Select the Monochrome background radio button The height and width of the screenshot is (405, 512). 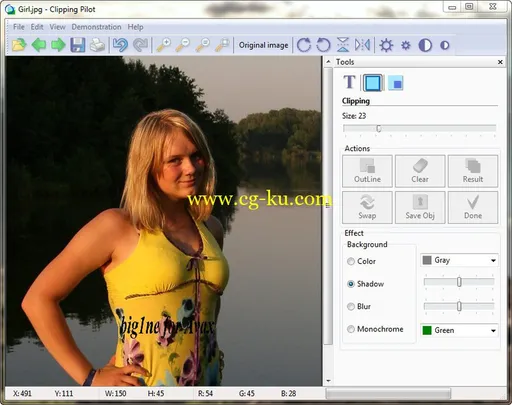pyautogui.click(x=351, y=329)
